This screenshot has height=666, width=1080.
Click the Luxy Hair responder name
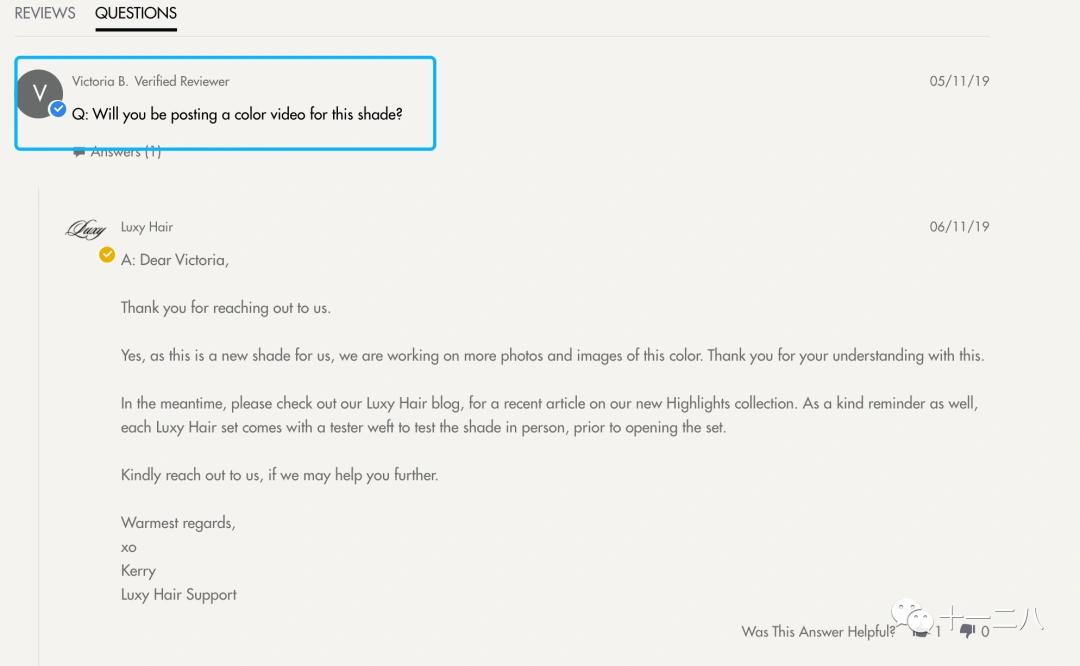pyautogui.click(x=147, y=227)
